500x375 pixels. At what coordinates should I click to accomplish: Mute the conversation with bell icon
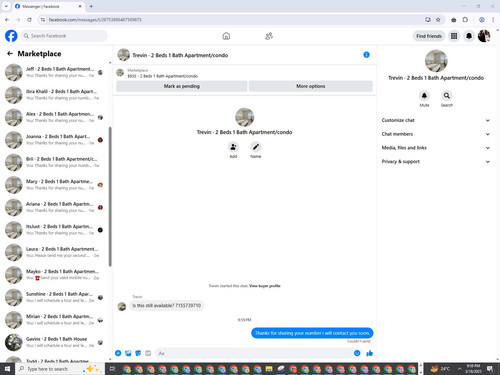pyautogui.click(x=424, y=96)
